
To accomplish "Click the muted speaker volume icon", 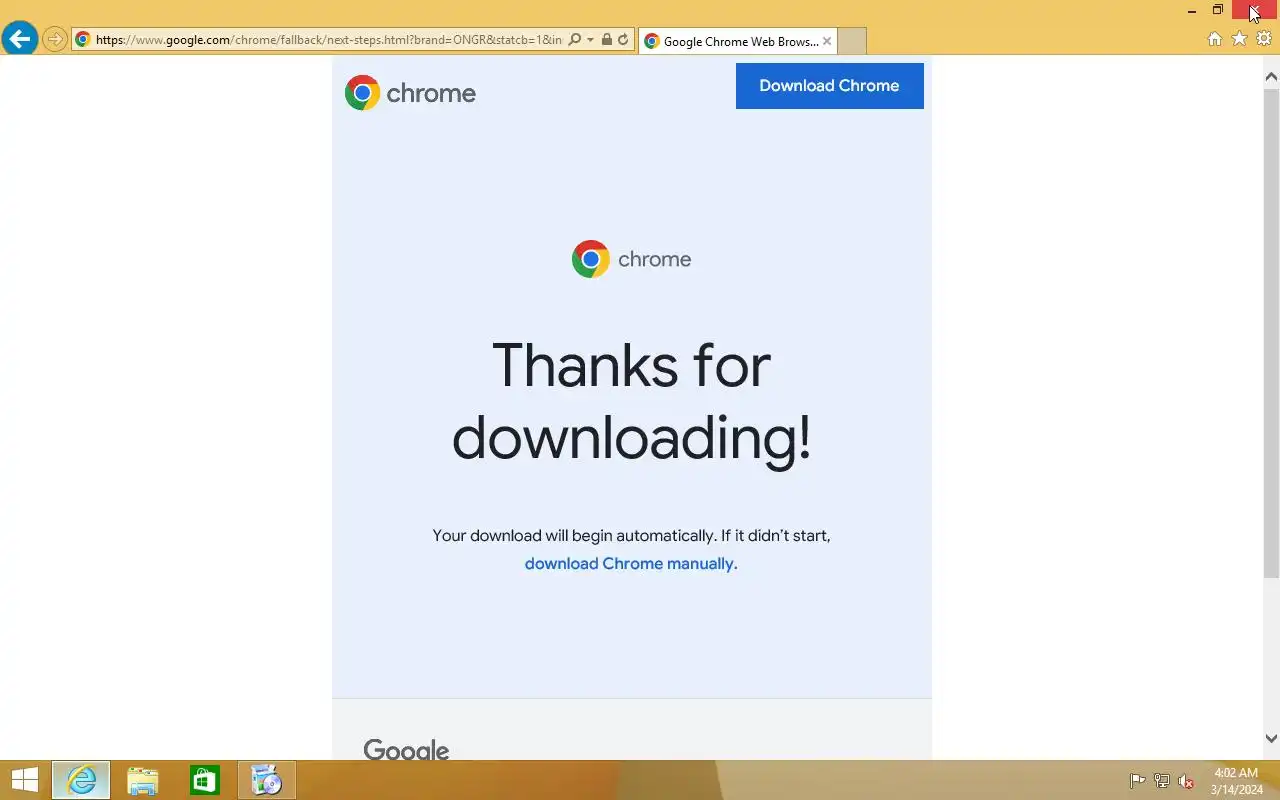I will [x=1186, y=781].
